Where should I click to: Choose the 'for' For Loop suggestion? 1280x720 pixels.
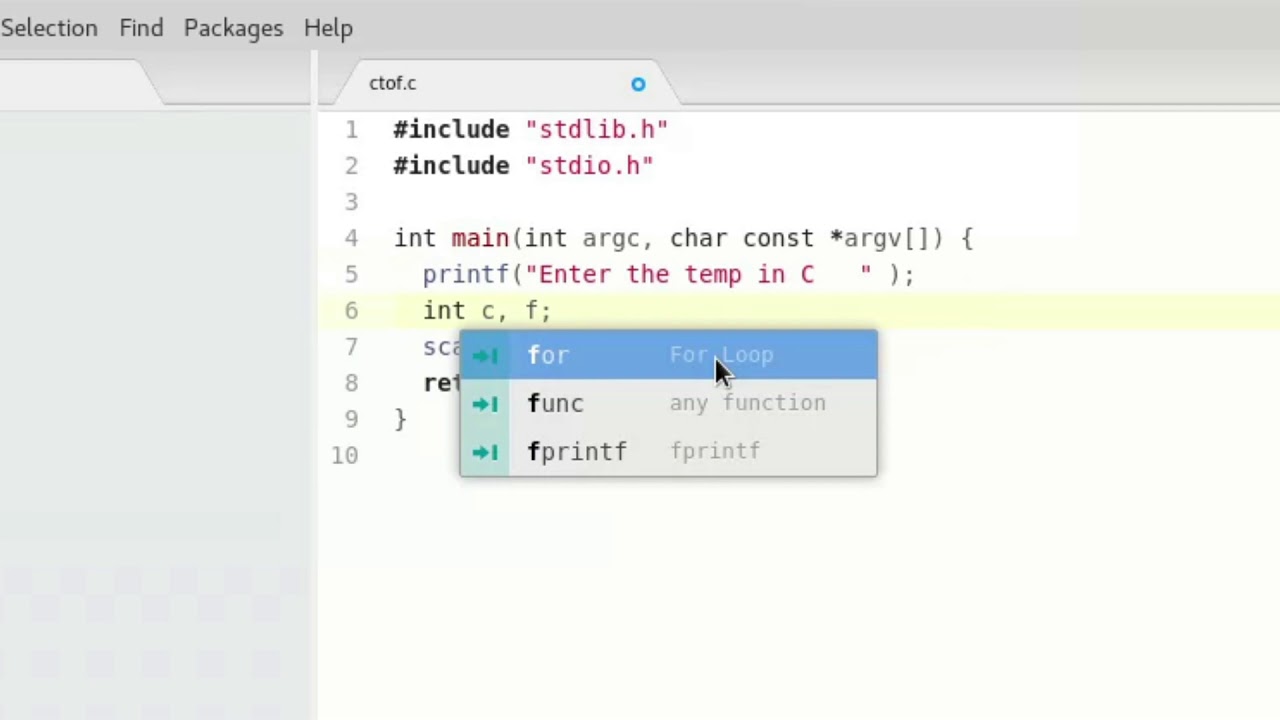pos(668,355)
